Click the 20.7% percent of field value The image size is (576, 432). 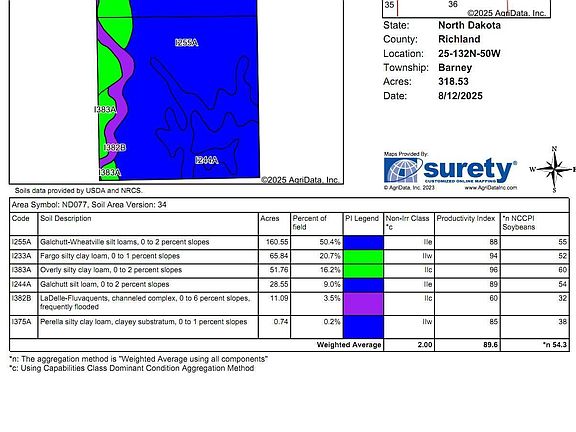(x=330, y=256)
